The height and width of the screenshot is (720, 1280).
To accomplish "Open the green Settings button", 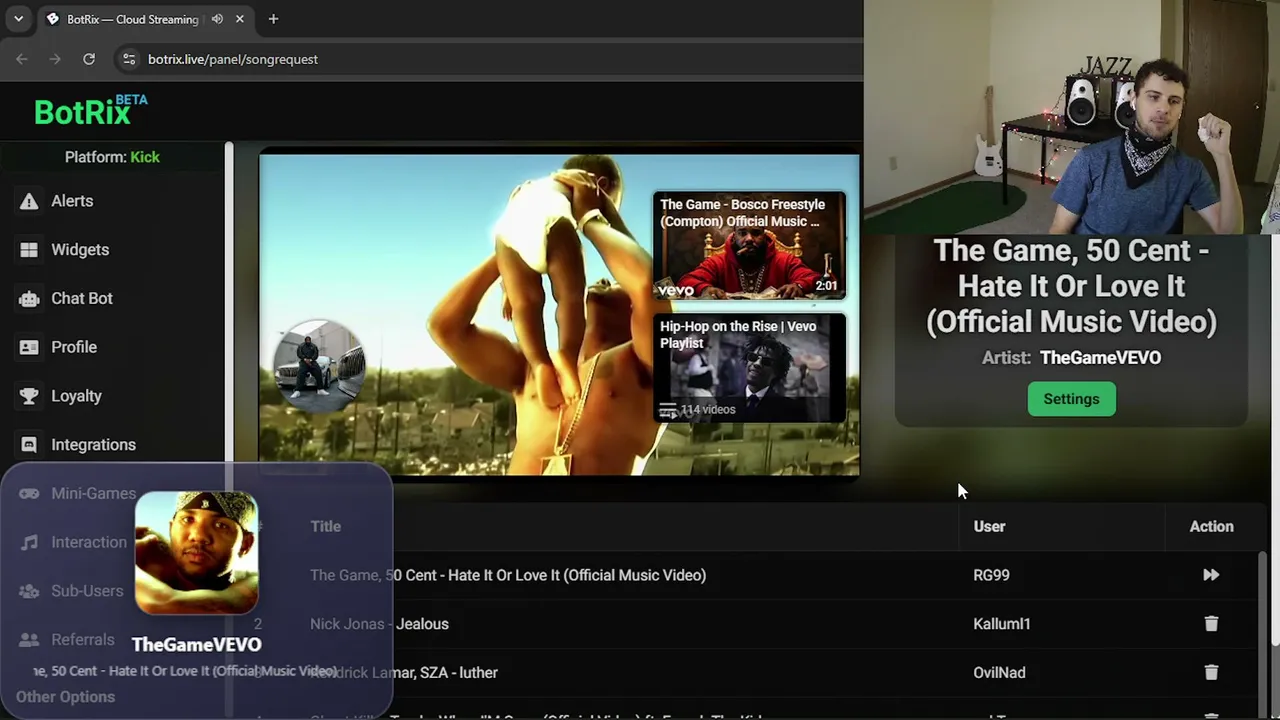I will (x=1071, y=399).
